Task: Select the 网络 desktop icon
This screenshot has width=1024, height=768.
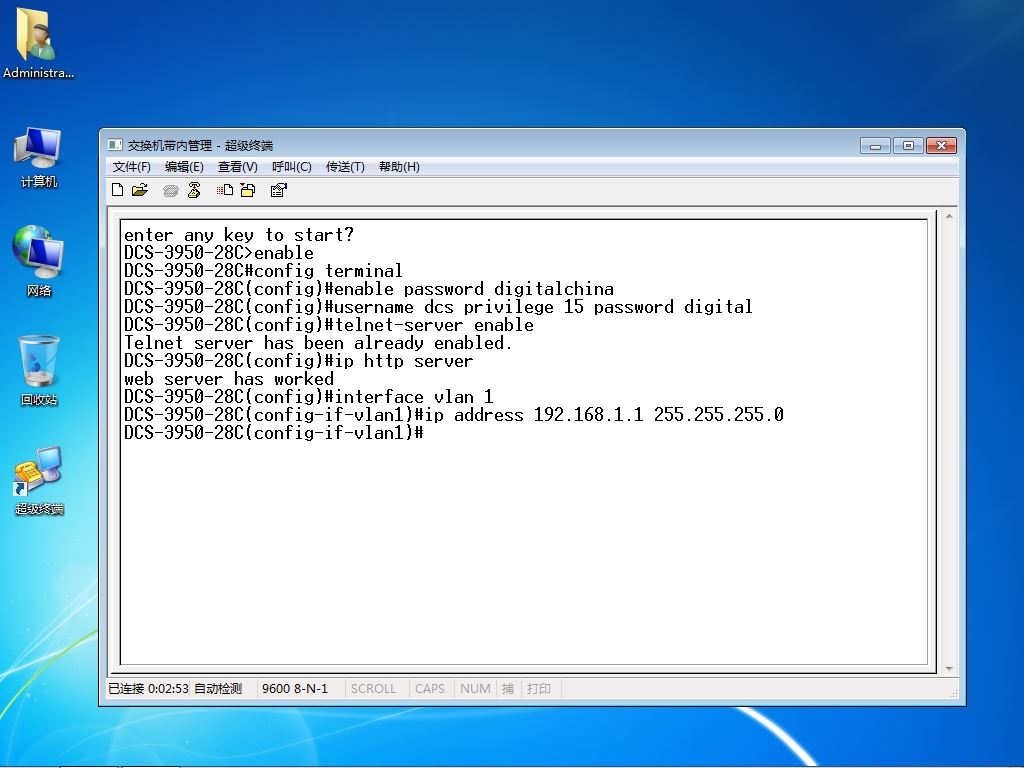Action: (39, 261)
